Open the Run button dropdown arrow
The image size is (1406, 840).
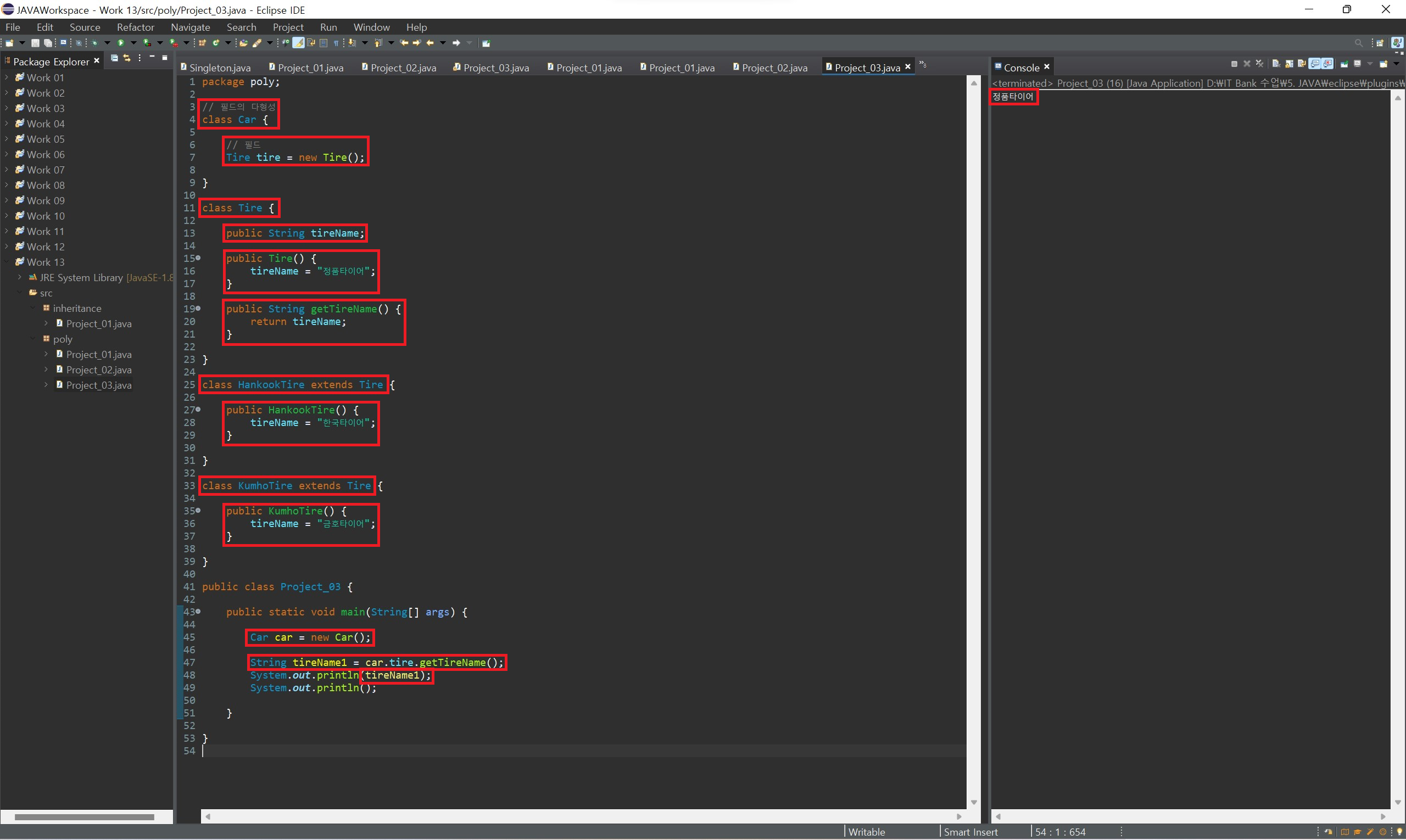[x=133, y=43]
